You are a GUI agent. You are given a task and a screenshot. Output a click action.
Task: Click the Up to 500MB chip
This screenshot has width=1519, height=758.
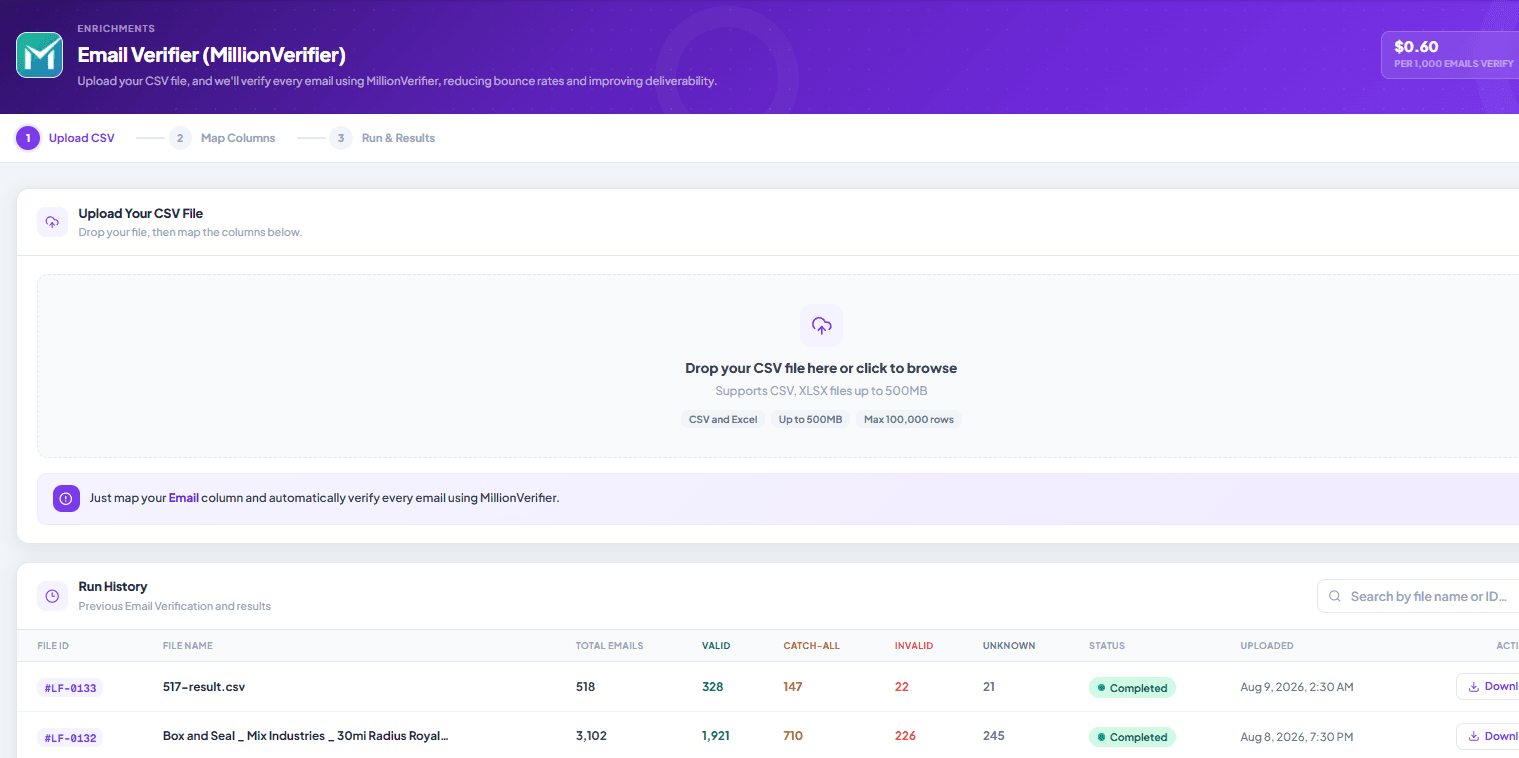tap(810, 419)
